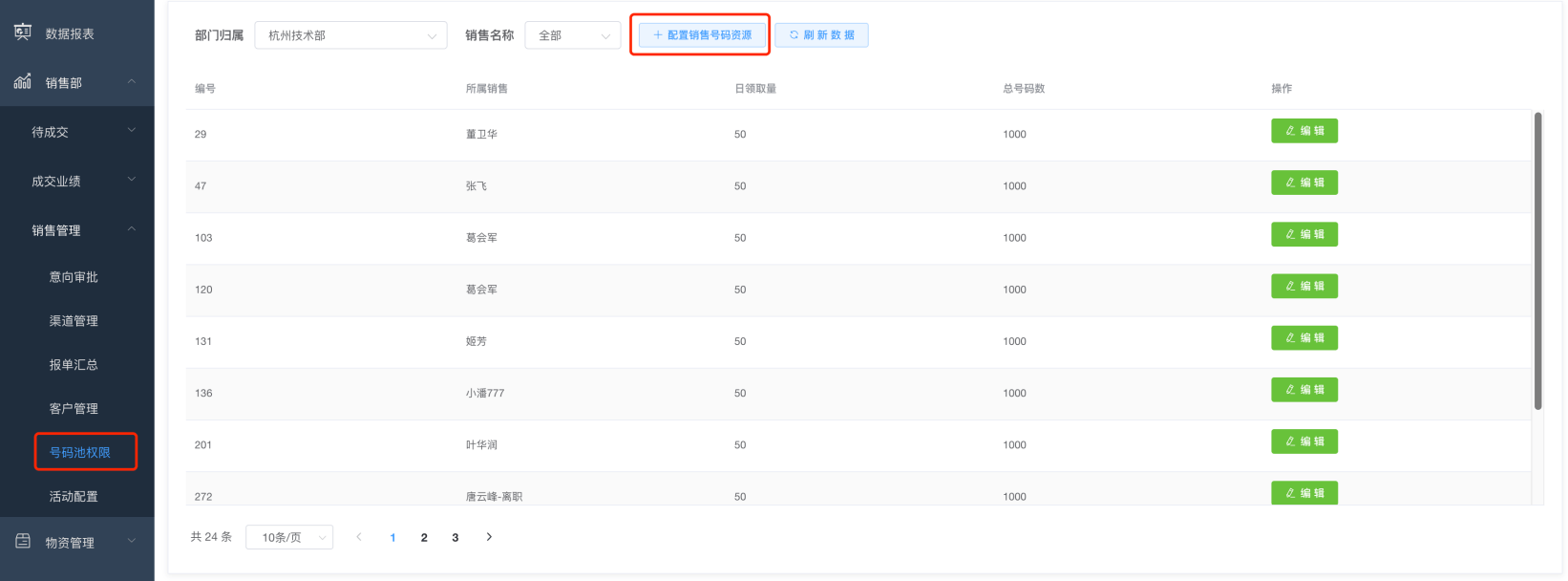Edit the row for 张飞
Viewport: 1568px width, 581px height.
[1303, 183]
